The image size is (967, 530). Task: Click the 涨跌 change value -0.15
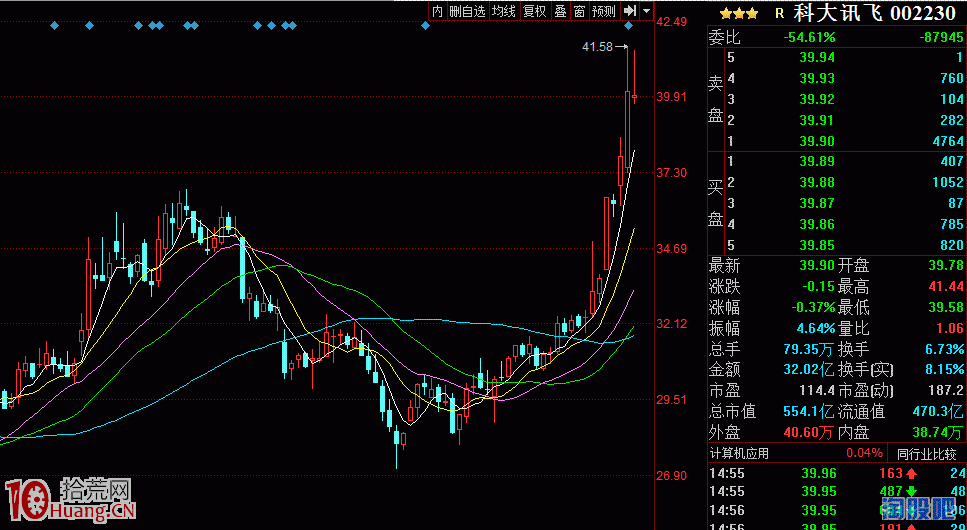[818, 287]
